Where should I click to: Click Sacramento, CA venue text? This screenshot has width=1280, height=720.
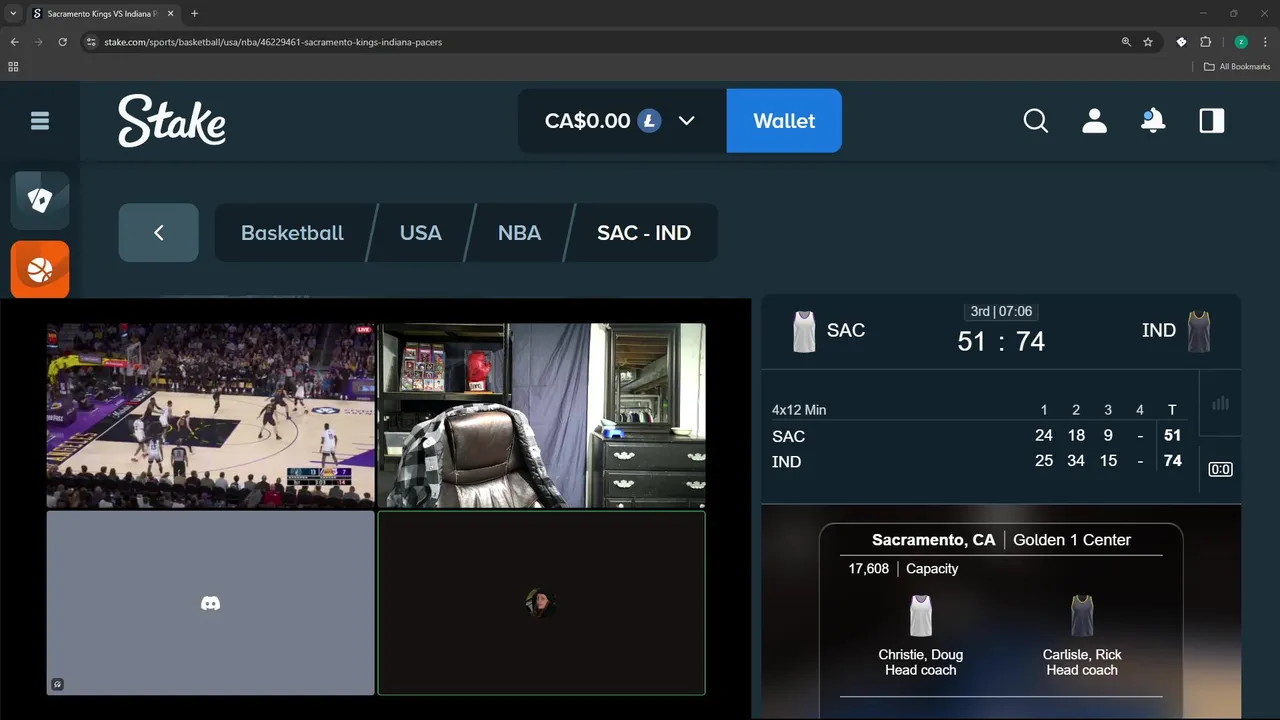click(933, 540)
